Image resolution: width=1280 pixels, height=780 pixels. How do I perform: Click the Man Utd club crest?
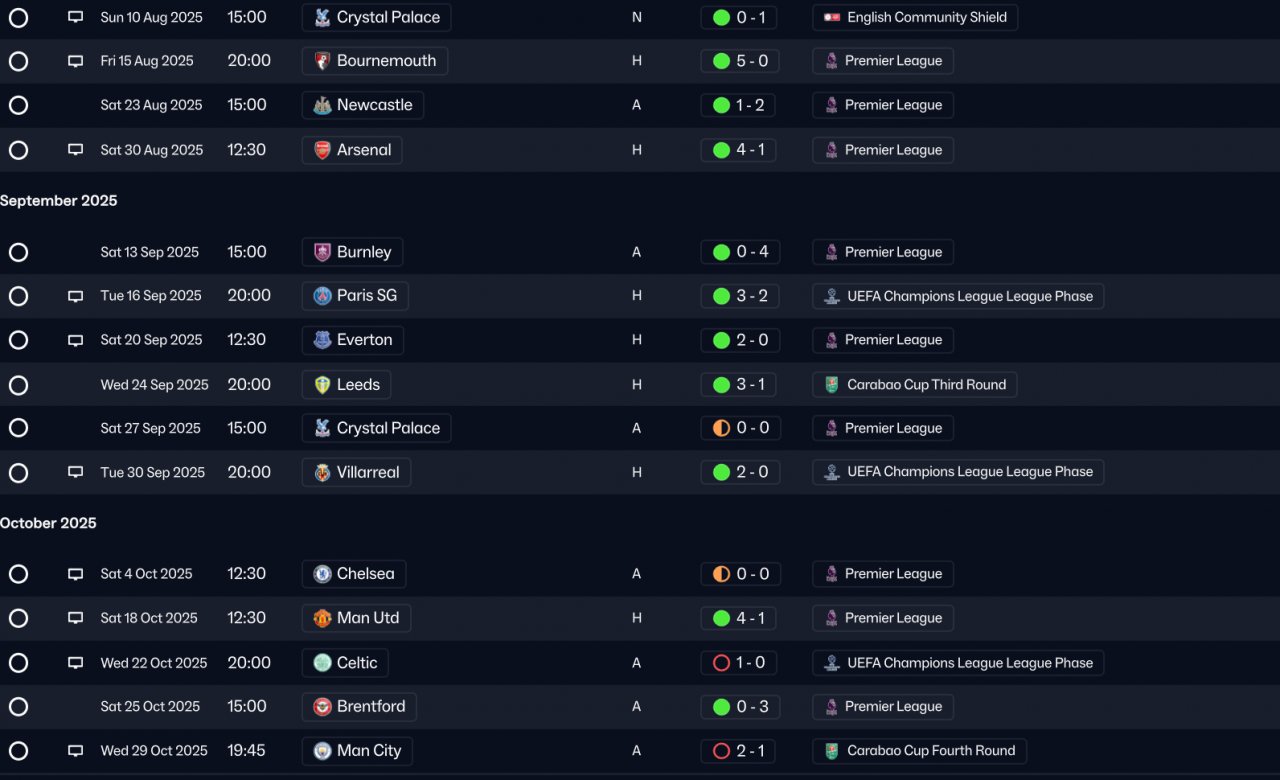(322, 618)
